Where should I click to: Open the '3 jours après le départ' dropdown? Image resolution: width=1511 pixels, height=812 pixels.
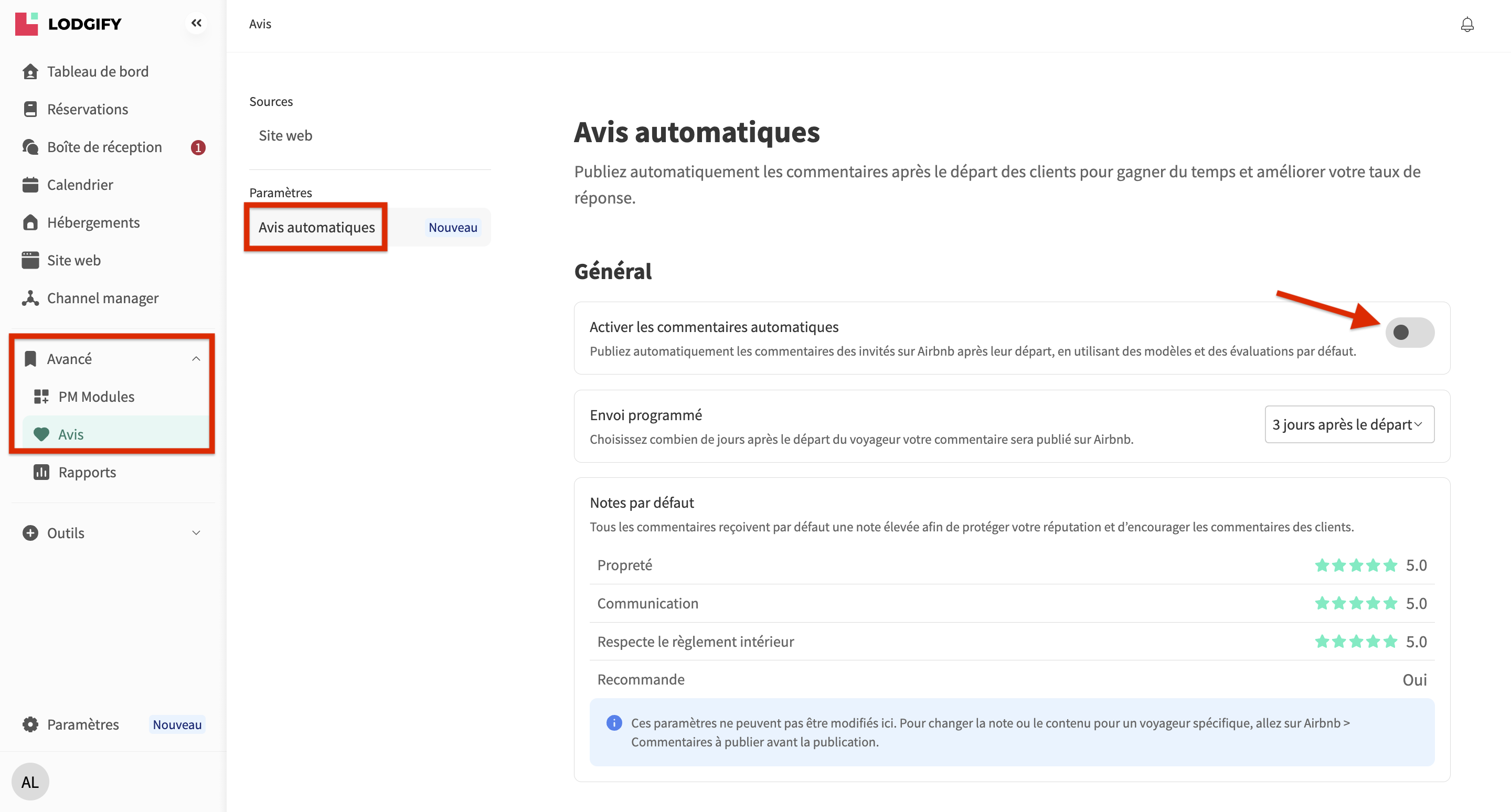[1348, 424]
